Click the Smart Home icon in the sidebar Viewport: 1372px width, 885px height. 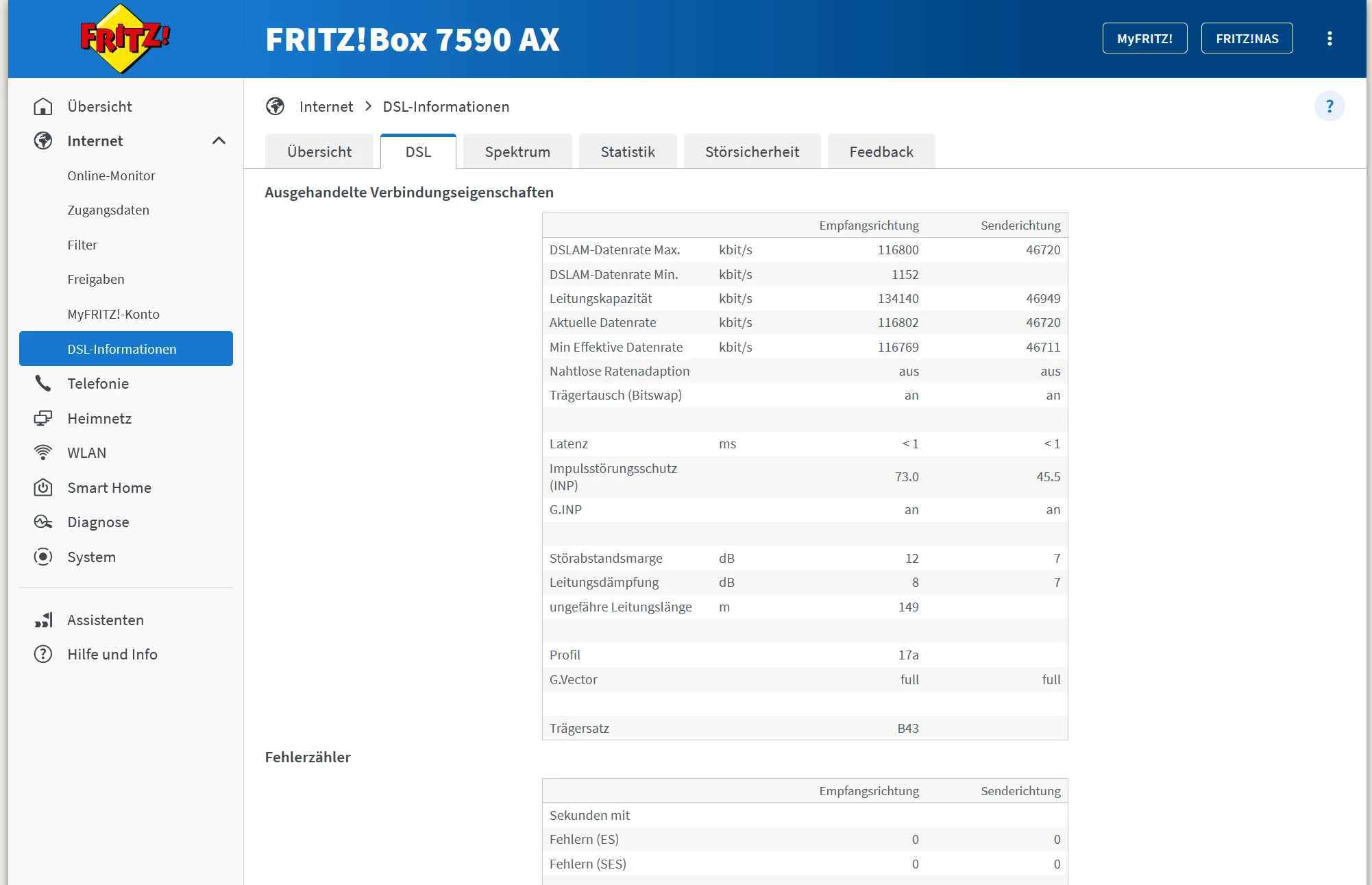point(42,488)
